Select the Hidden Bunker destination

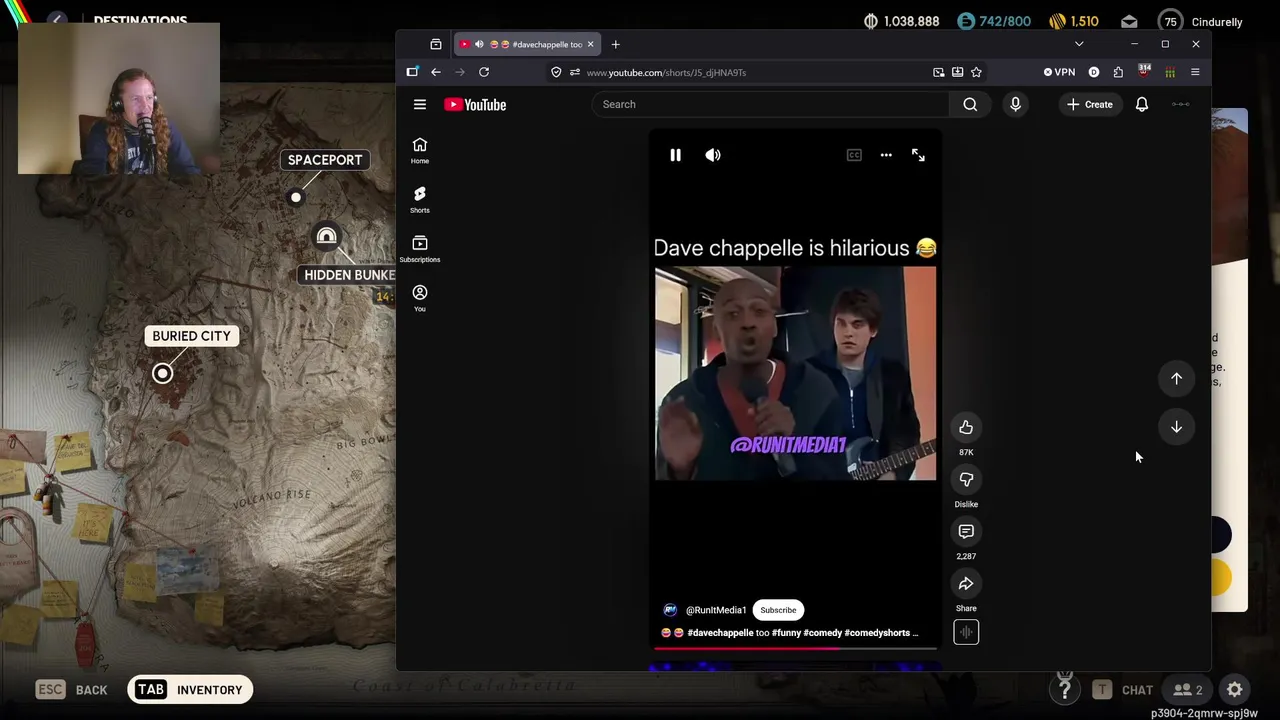pos(349,275)
